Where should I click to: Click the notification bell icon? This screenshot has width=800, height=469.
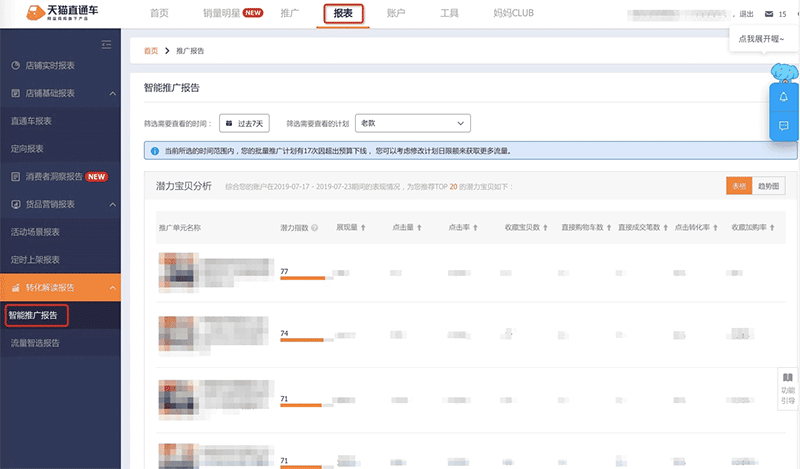click(x=783, y=97)
